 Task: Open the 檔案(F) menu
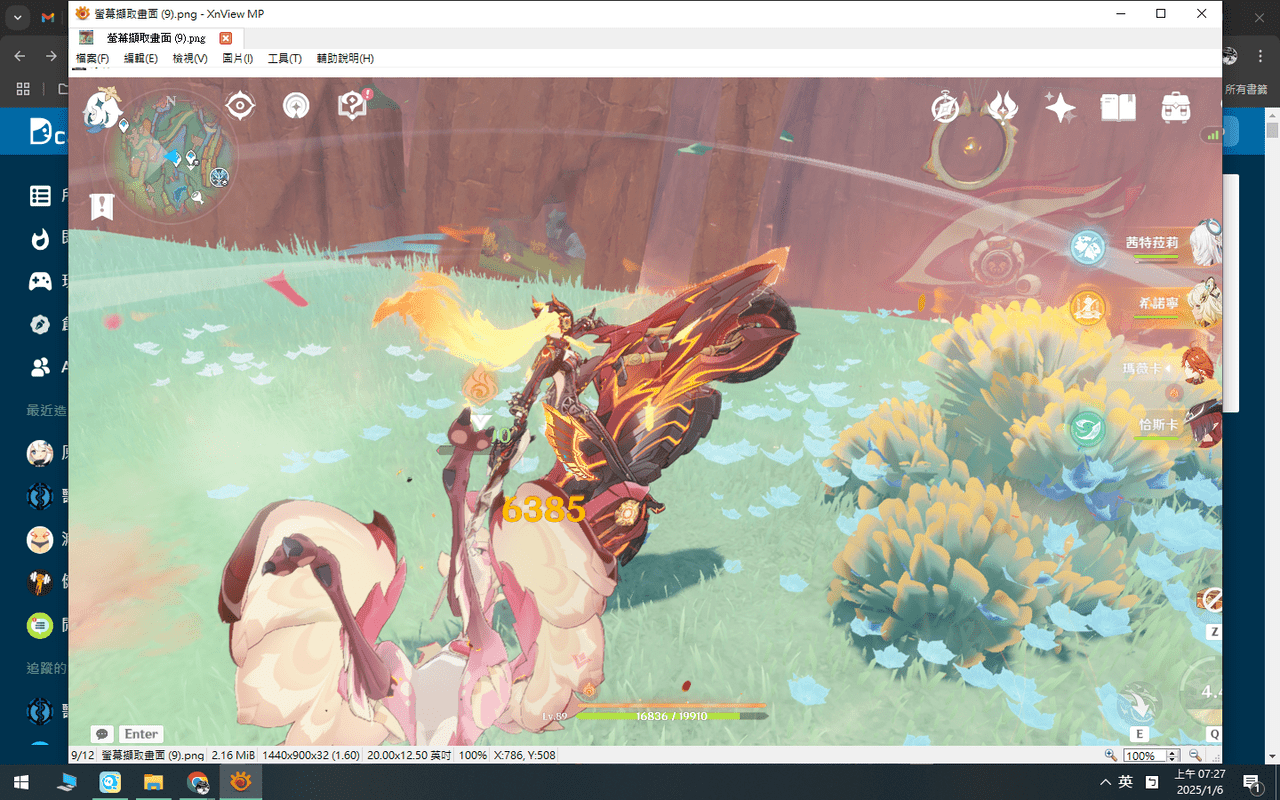coord(93,59)
